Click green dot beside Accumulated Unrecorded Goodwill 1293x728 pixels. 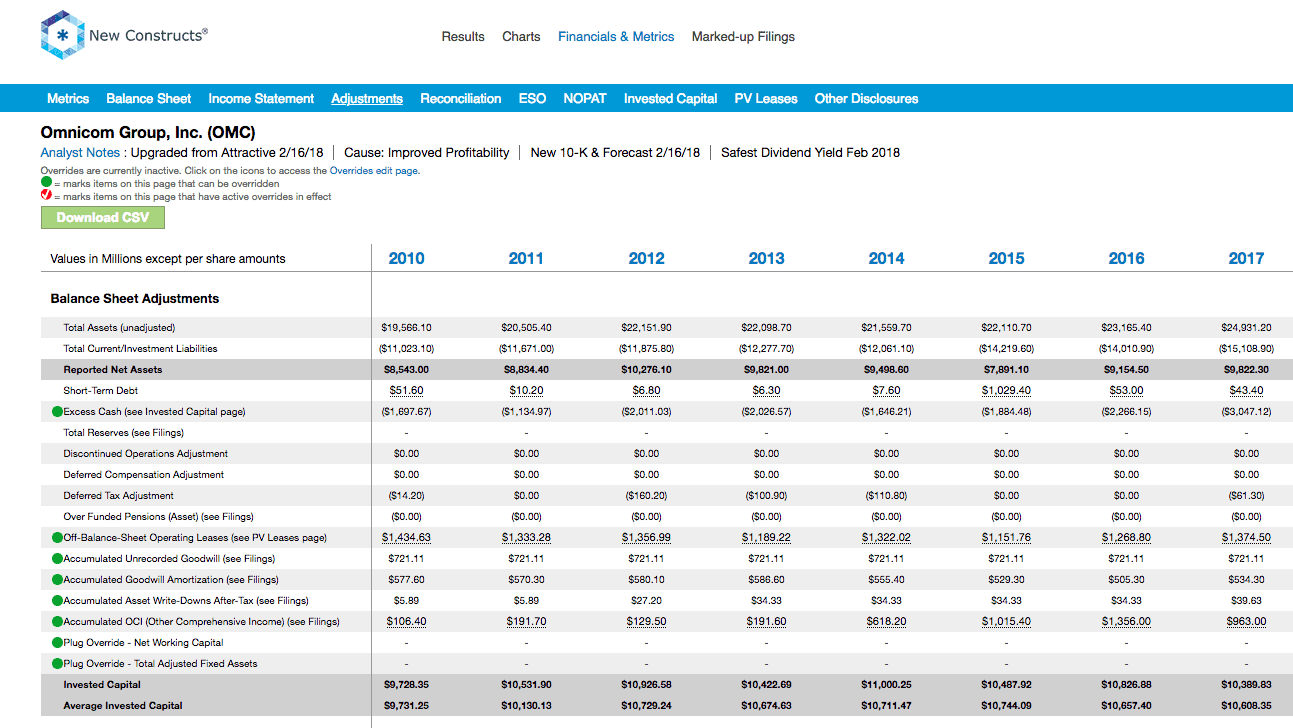pos(57,559)
